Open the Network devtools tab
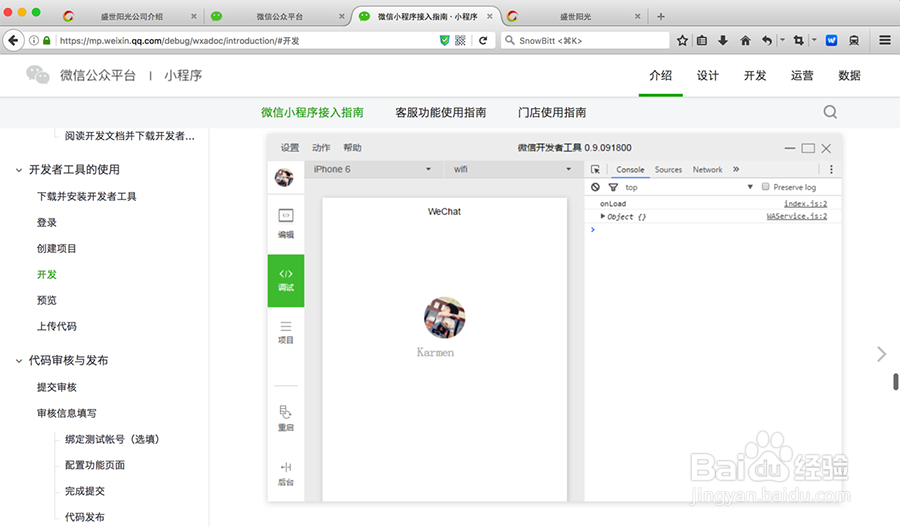 coord(707,169)
